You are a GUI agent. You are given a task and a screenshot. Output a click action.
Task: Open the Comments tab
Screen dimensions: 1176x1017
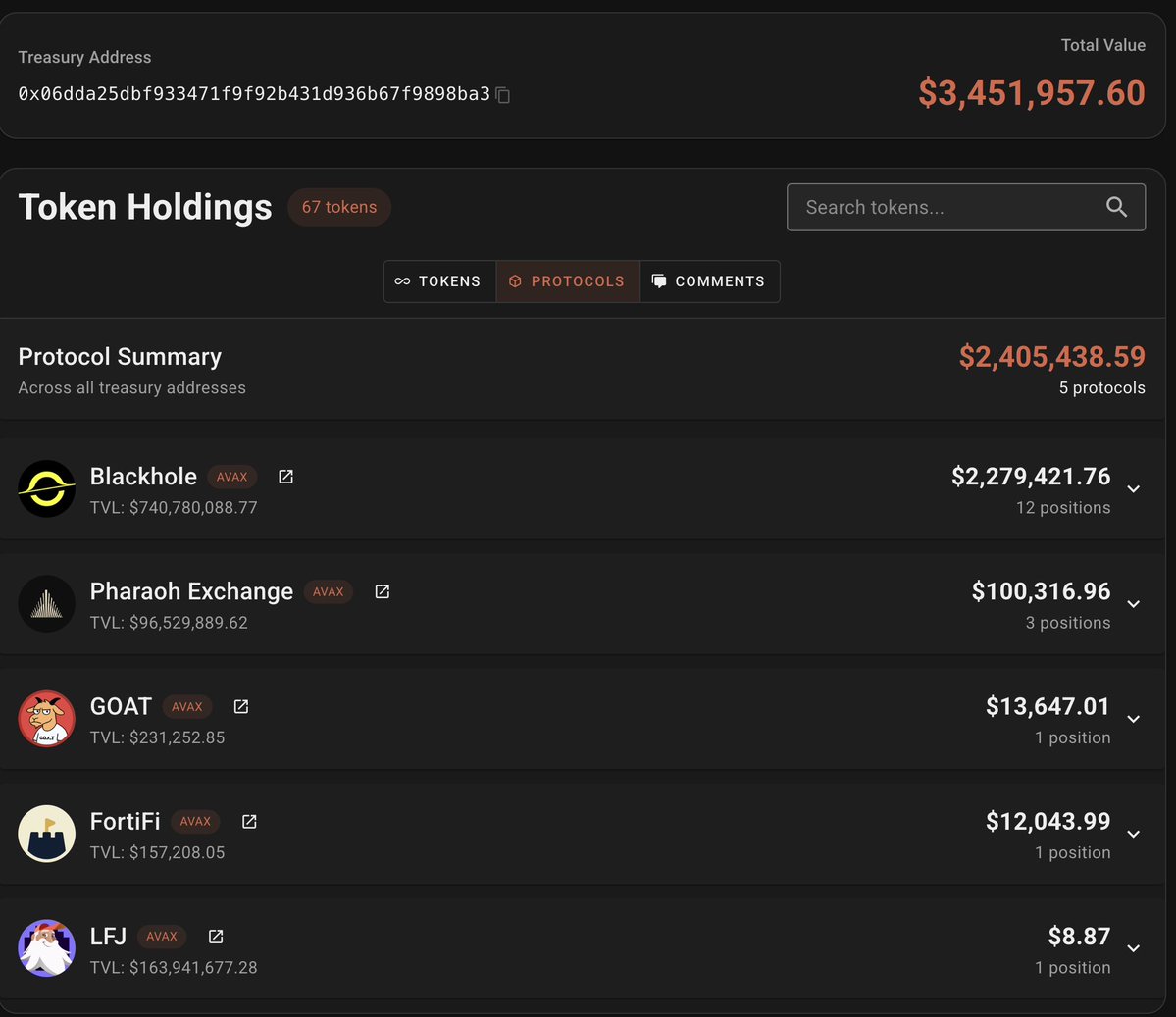(709, 281)
